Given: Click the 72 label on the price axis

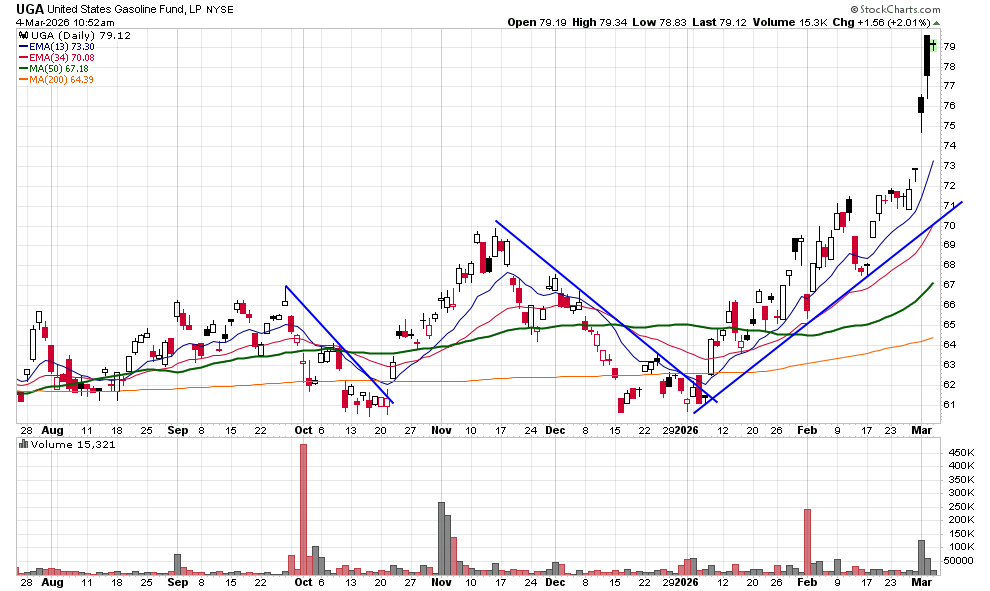Looking at the screenshot, I should [950, 186].
